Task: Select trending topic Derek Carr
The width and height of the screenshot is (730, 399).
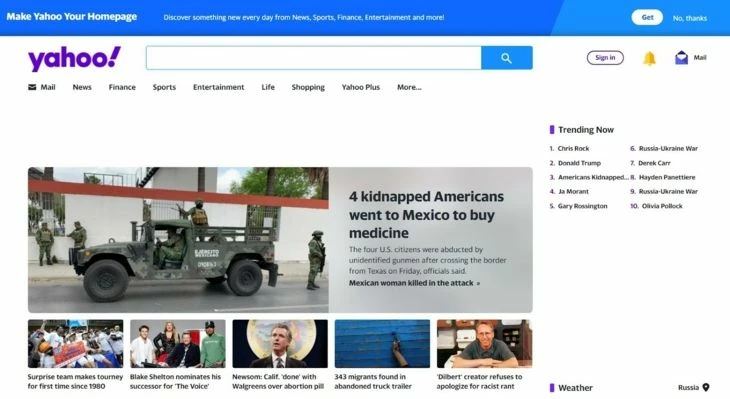Action: (x=654, y=163)
